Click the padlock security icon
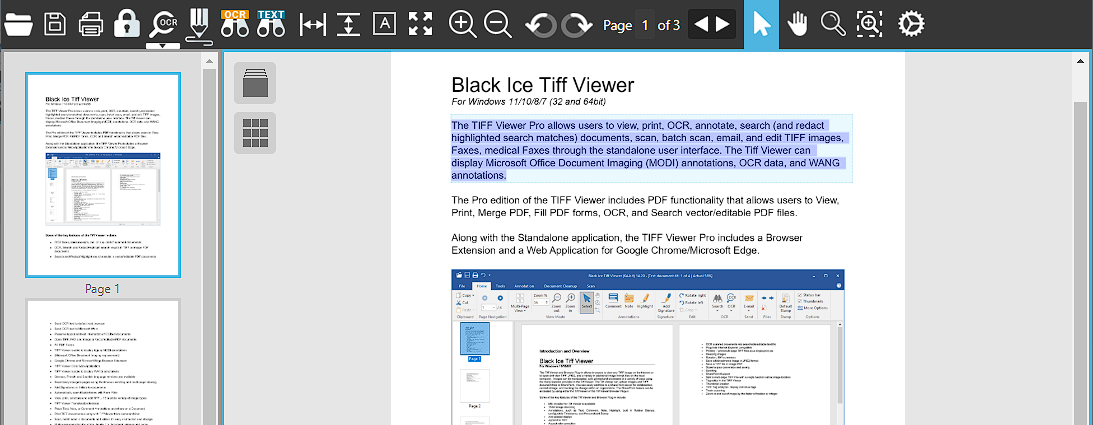Viewport: 1093px width, 425px height. tap(126, 24)
